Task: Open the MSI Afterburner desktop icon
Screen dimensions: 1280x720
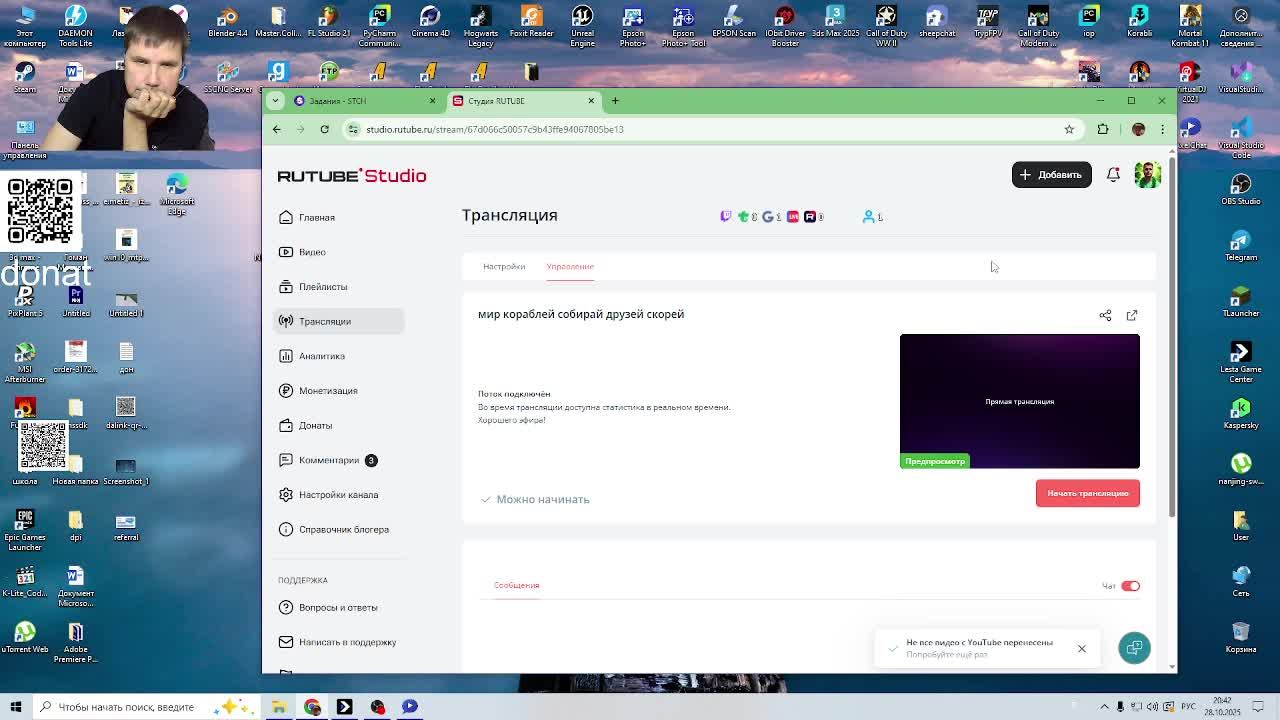Action: pyautogui.click(x=25, y=364)
